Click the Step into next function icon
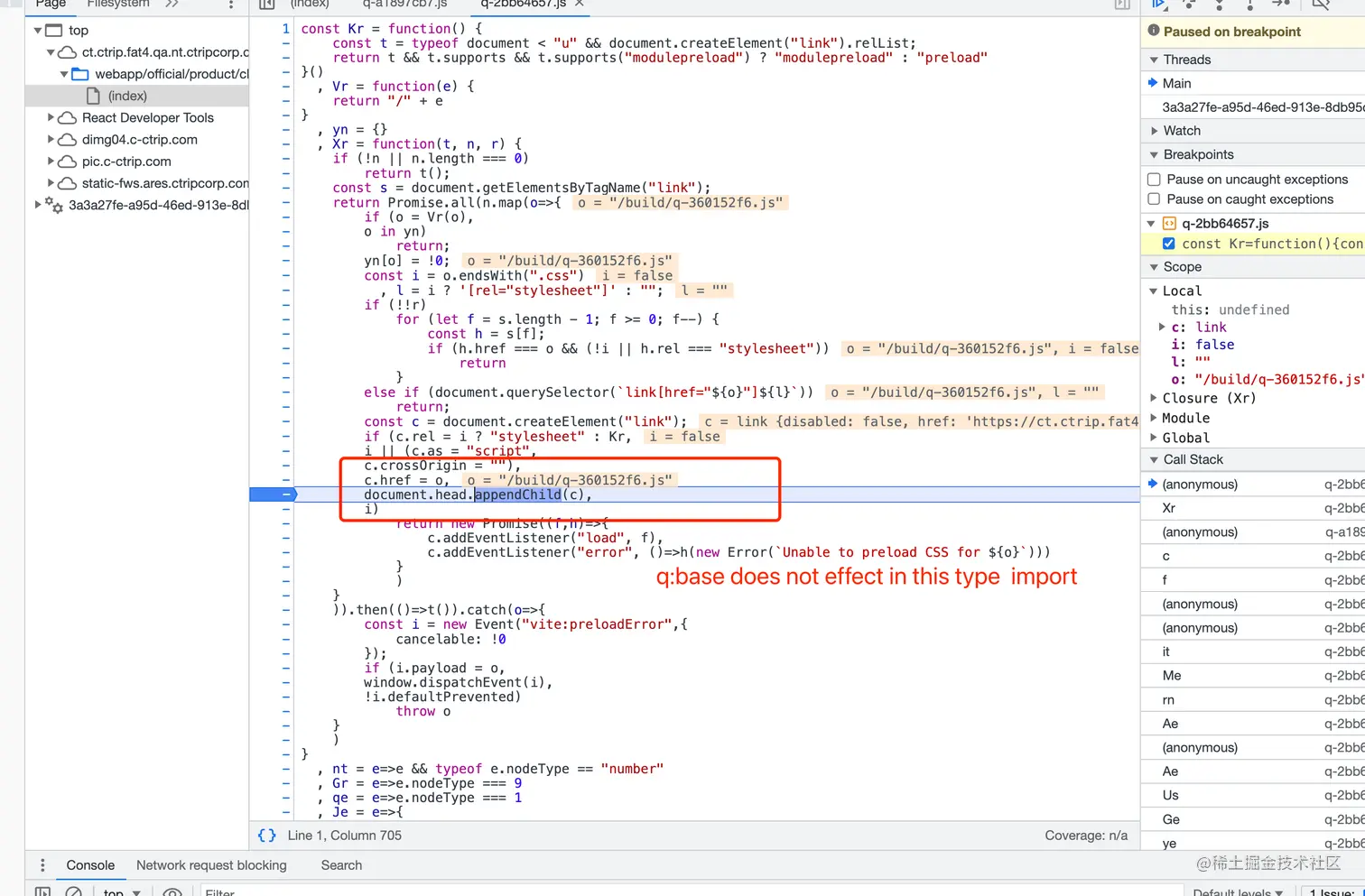 1220,5
